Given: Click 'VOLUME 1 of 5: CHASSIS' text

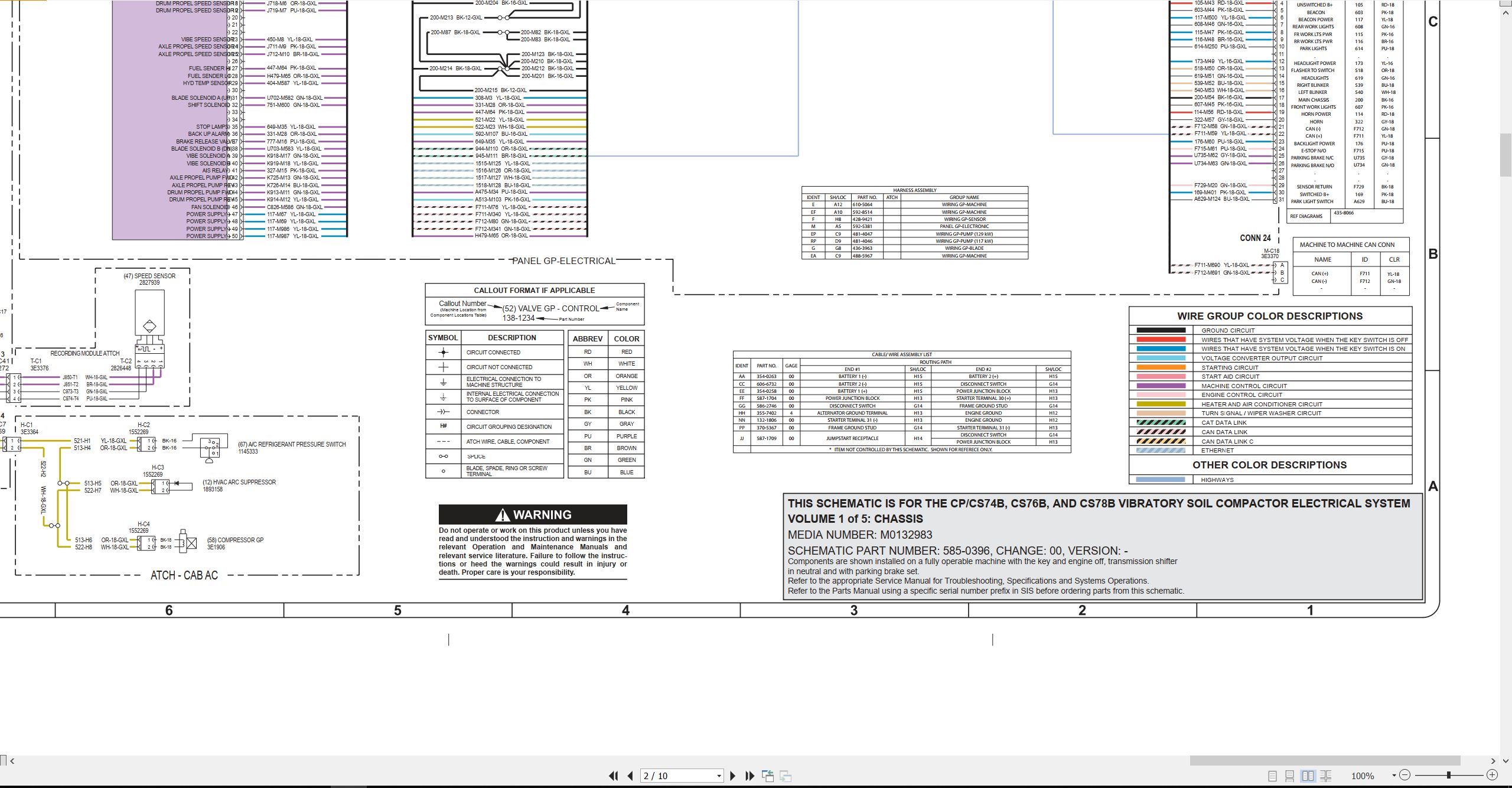Looking at the screenshot, I should pyautogui.click(x=855, y=519).
